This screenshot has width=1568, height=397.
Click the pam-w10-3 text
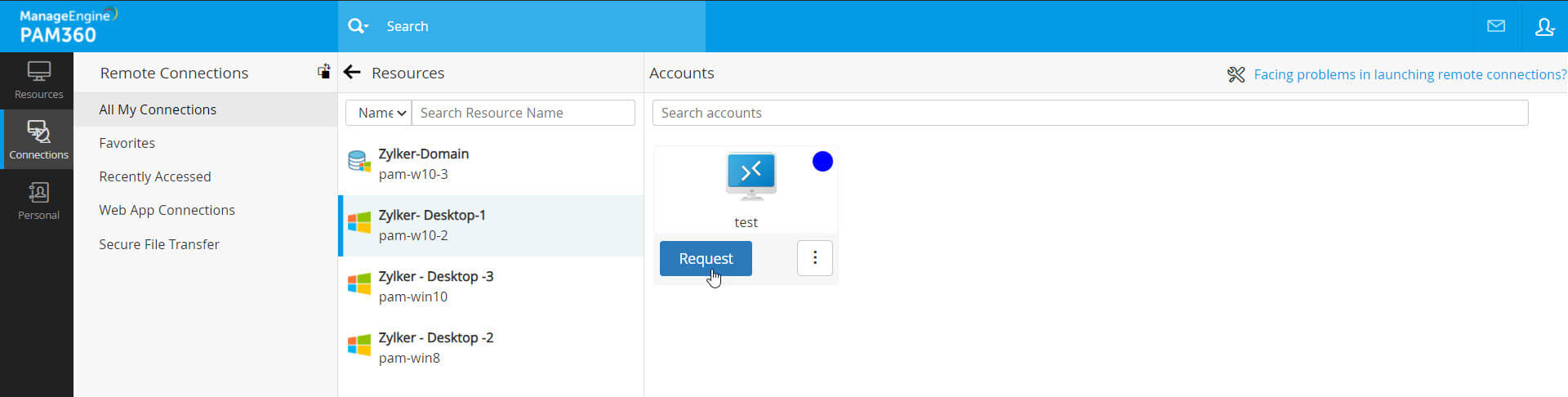[x=413, y=174]
